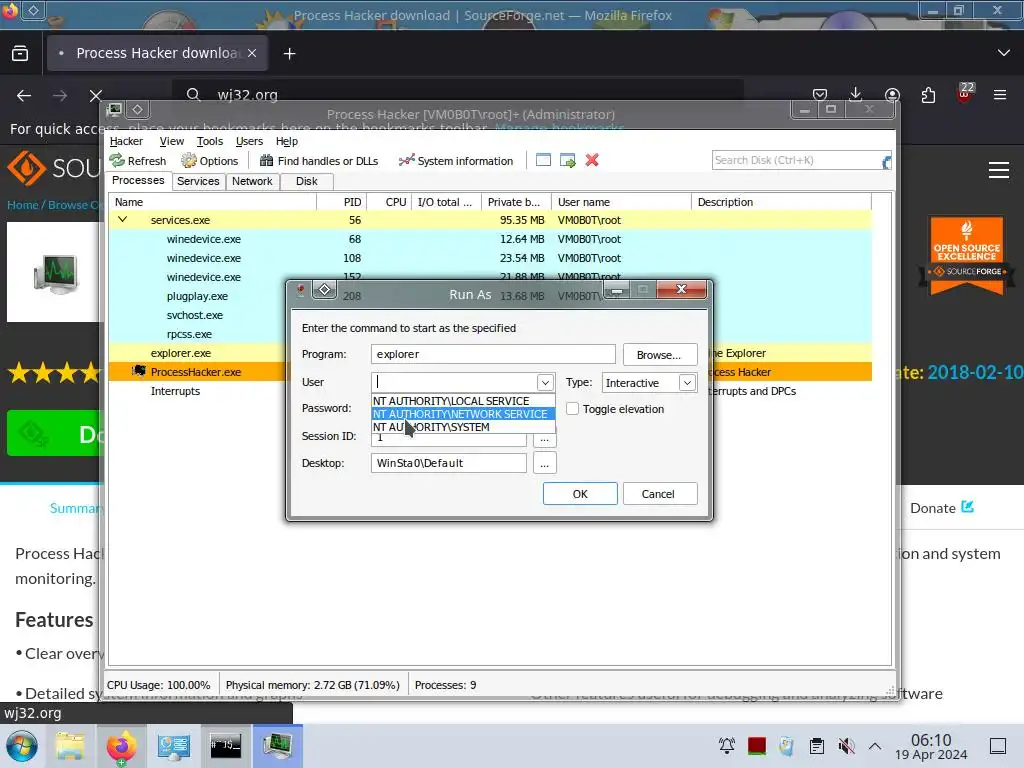Click the notifications bell tray icon

pyautogui.click(x=726, y=746)
